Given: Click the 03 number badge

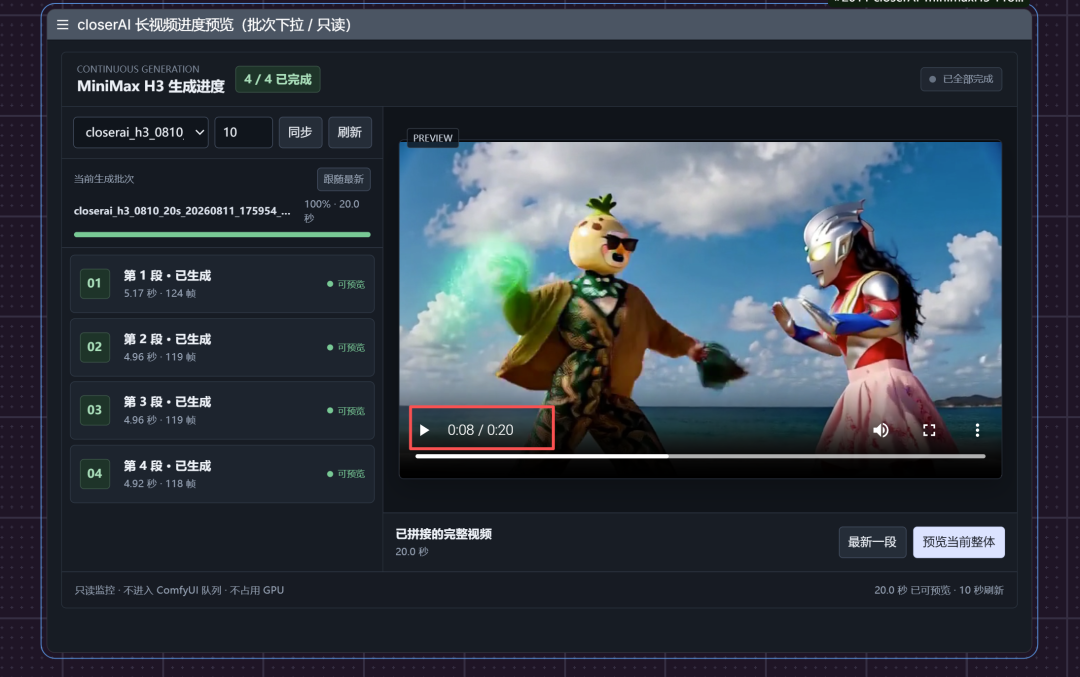Looking at the screenshot, I should click(x=94, y=410).
